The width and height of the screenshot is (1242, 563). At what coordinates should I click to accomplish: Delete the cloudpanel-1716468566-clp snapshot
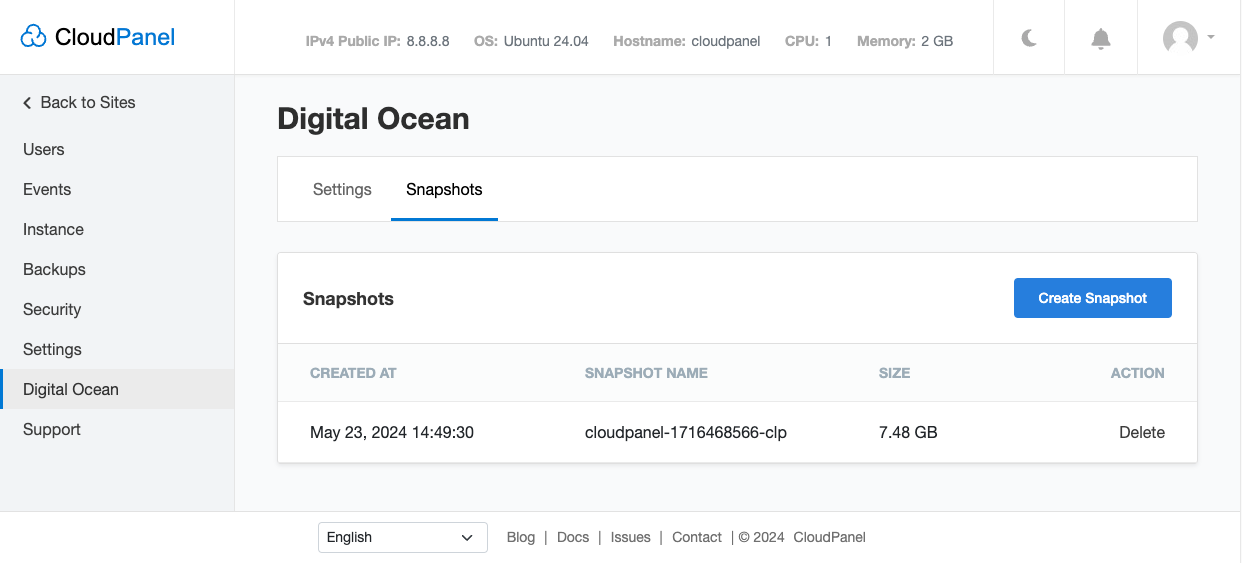pos(1141,432)
